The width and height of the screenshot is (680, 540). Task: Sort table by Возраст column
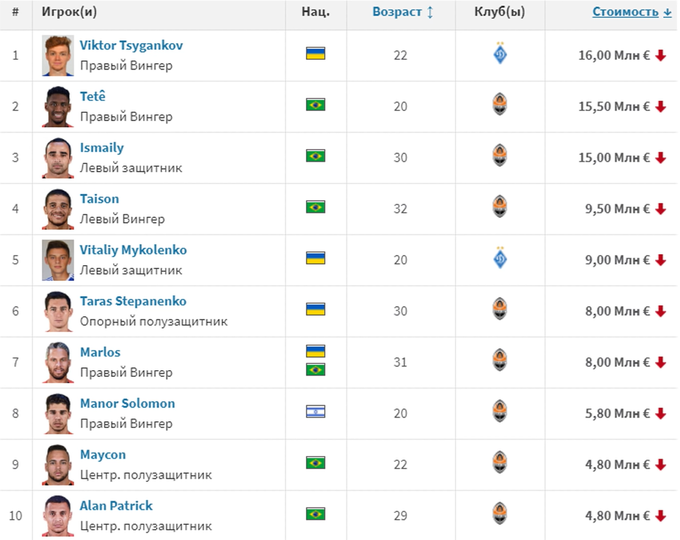click(402, 13)
